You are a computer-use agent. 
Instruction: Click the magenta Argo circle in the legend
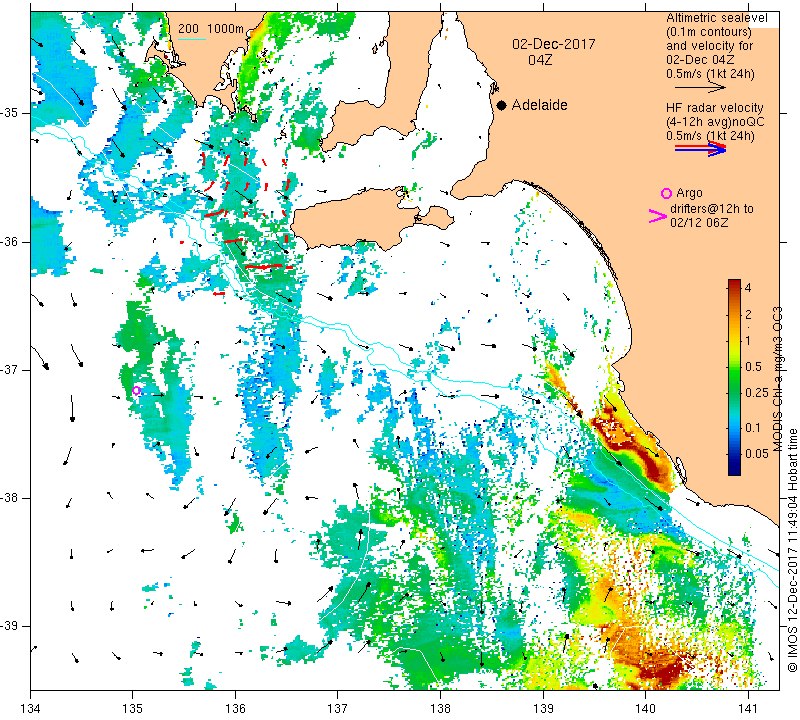tap(666, 193)
